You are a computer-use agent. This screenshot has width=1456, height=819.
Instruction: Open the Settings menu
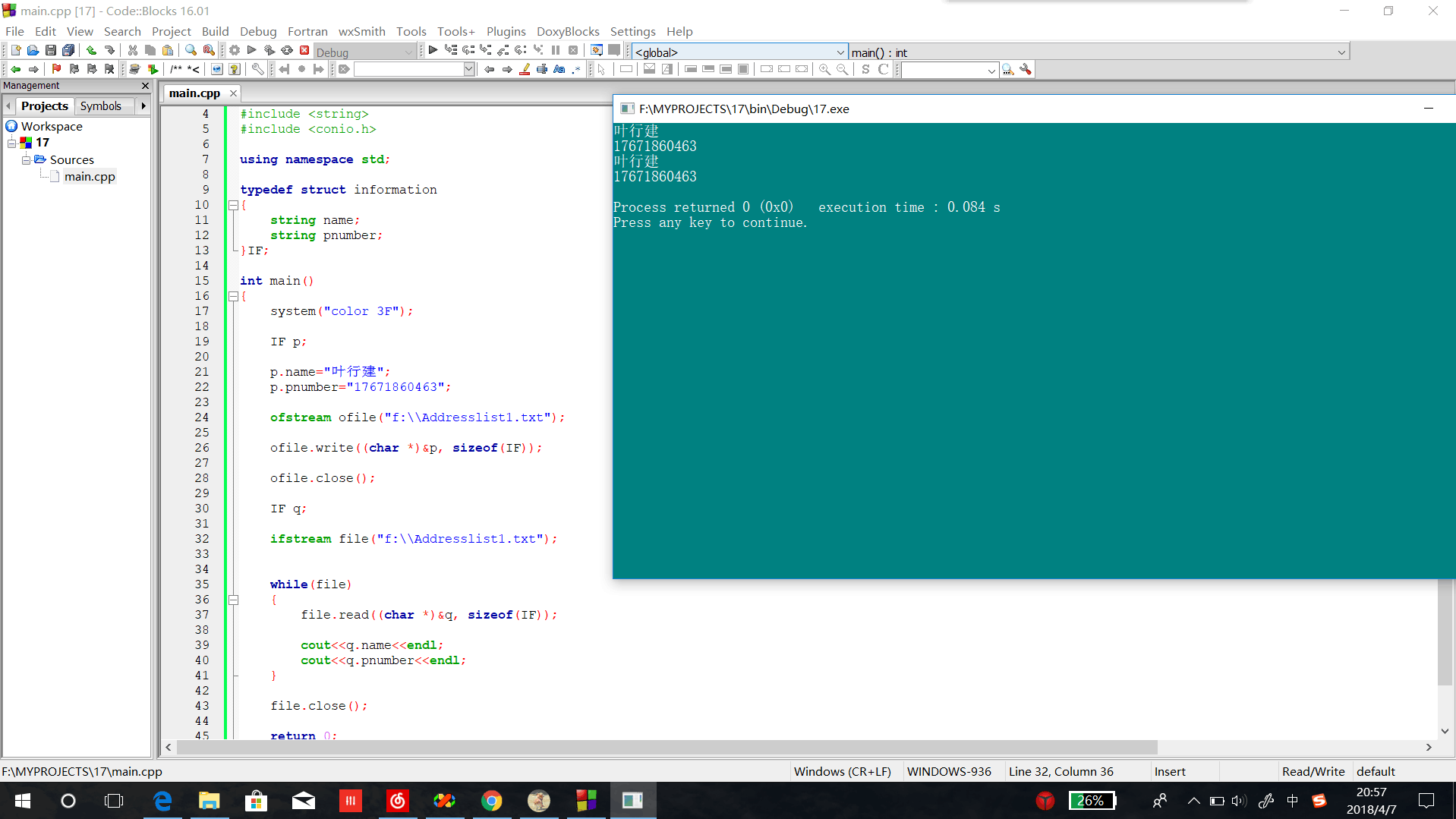[x=632, y=31]
